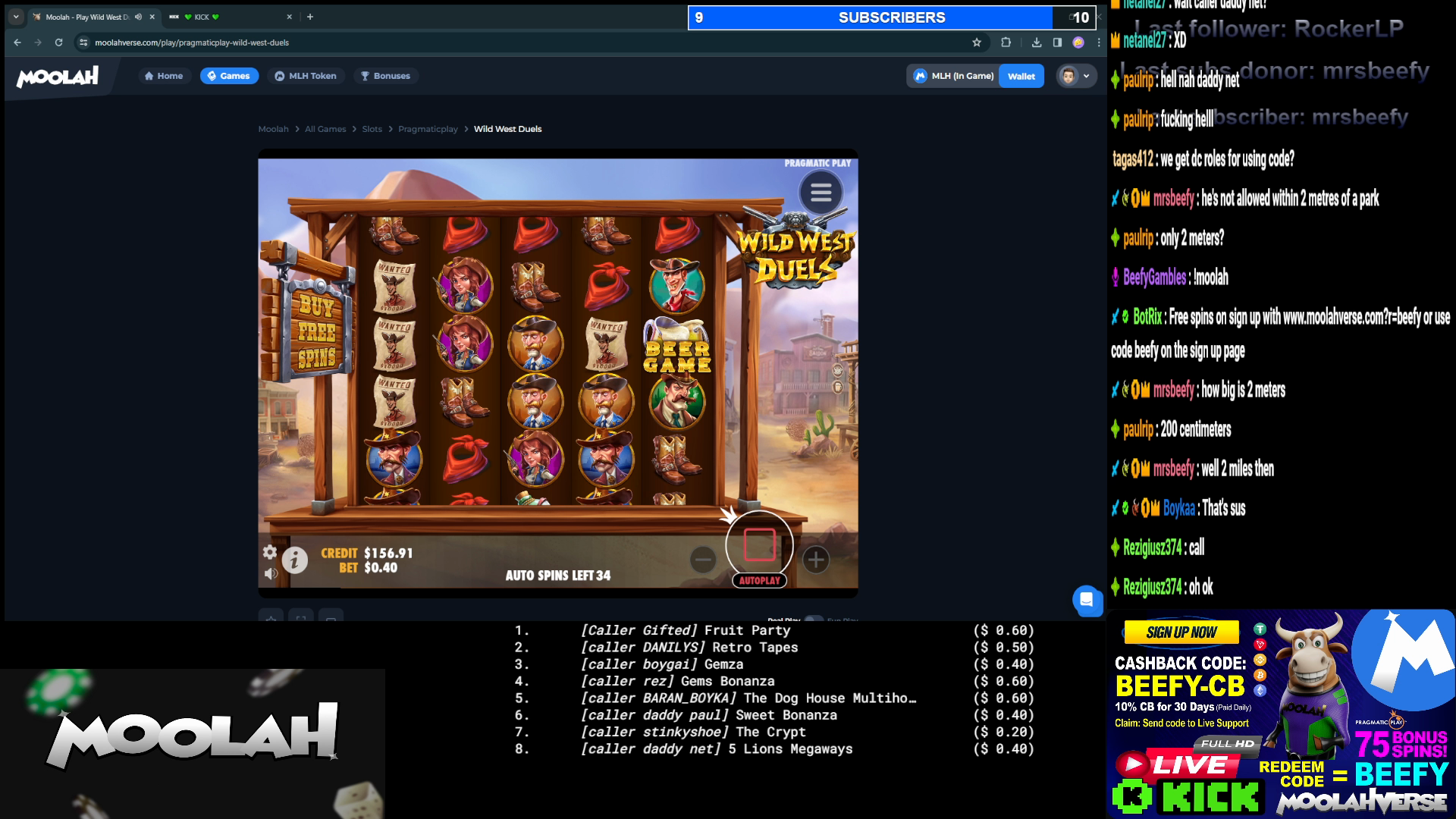Open the live support chat bubble
This screenshot has width=1456, height=819.
[1087, 600]
